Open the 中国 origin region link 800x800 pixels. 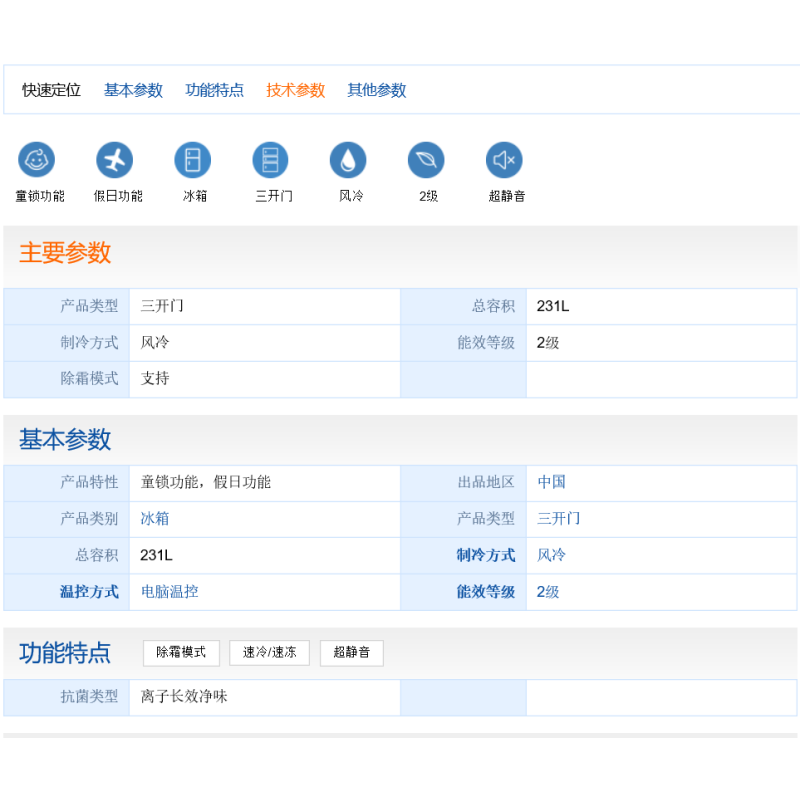tap(550, 483)
